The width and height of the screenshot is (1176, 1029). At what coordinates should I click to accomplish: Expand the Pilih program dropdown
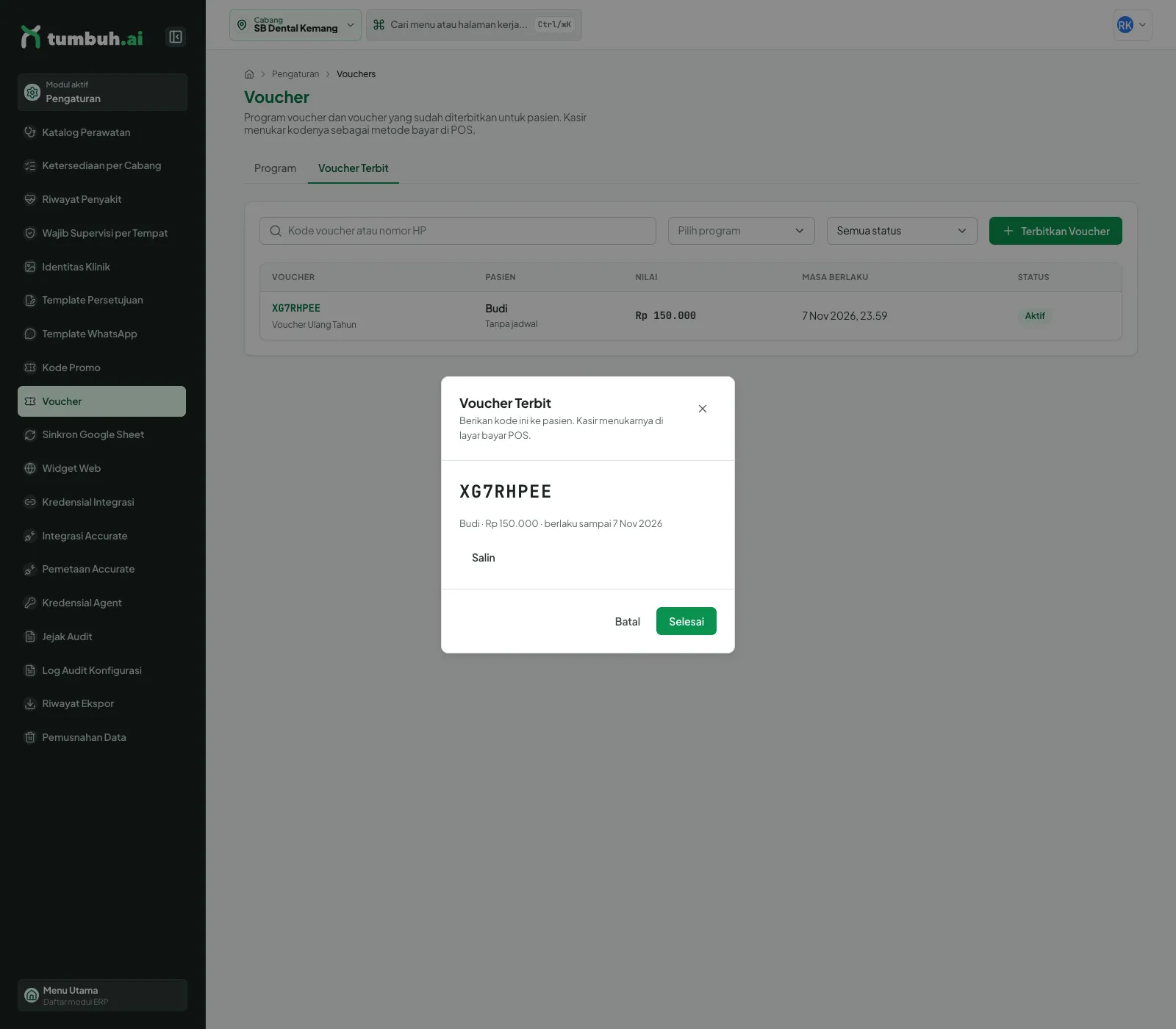[x=742, y=231]
